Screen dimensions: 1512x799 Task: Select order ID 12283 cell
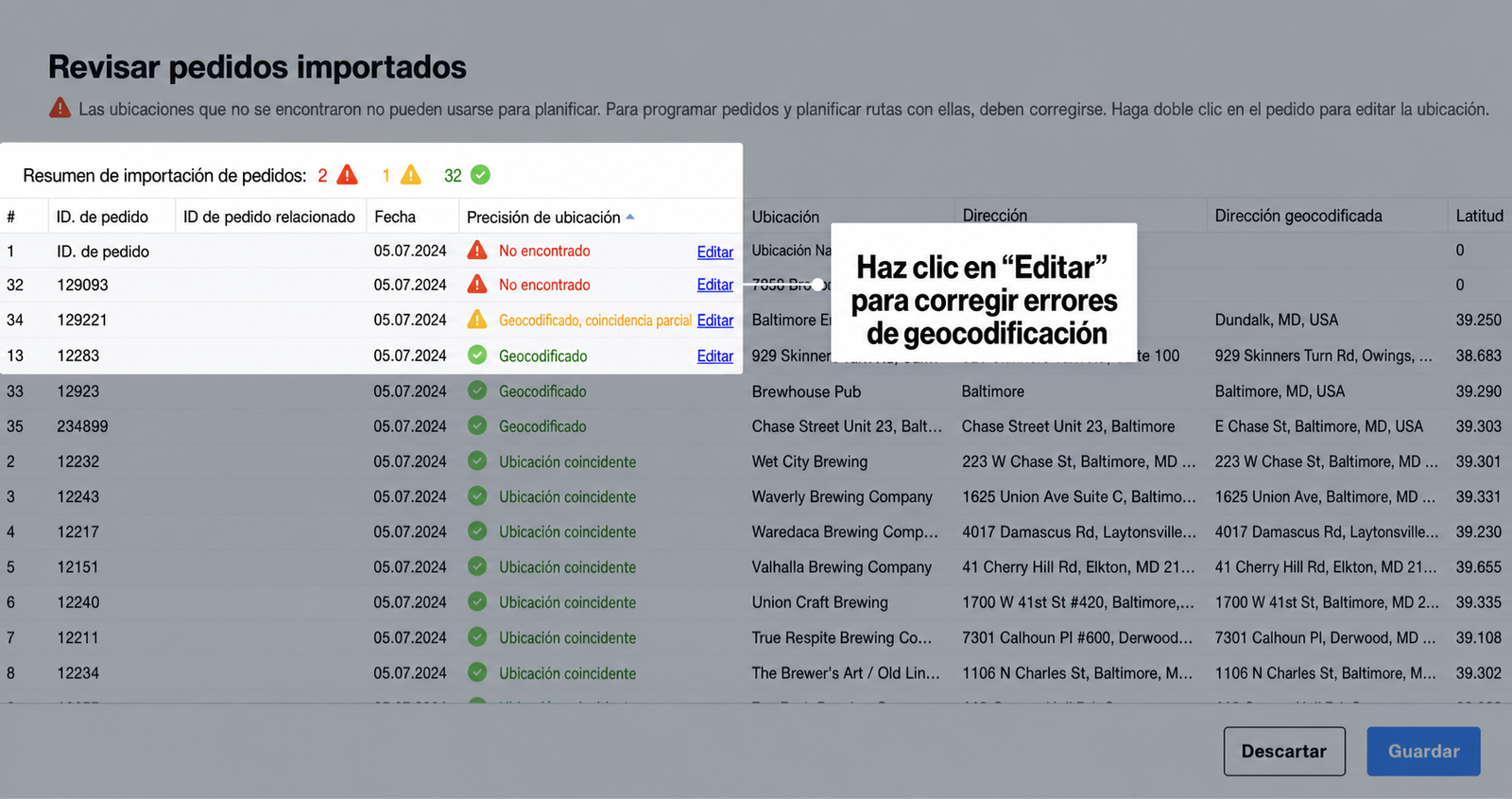coord(78,356)
